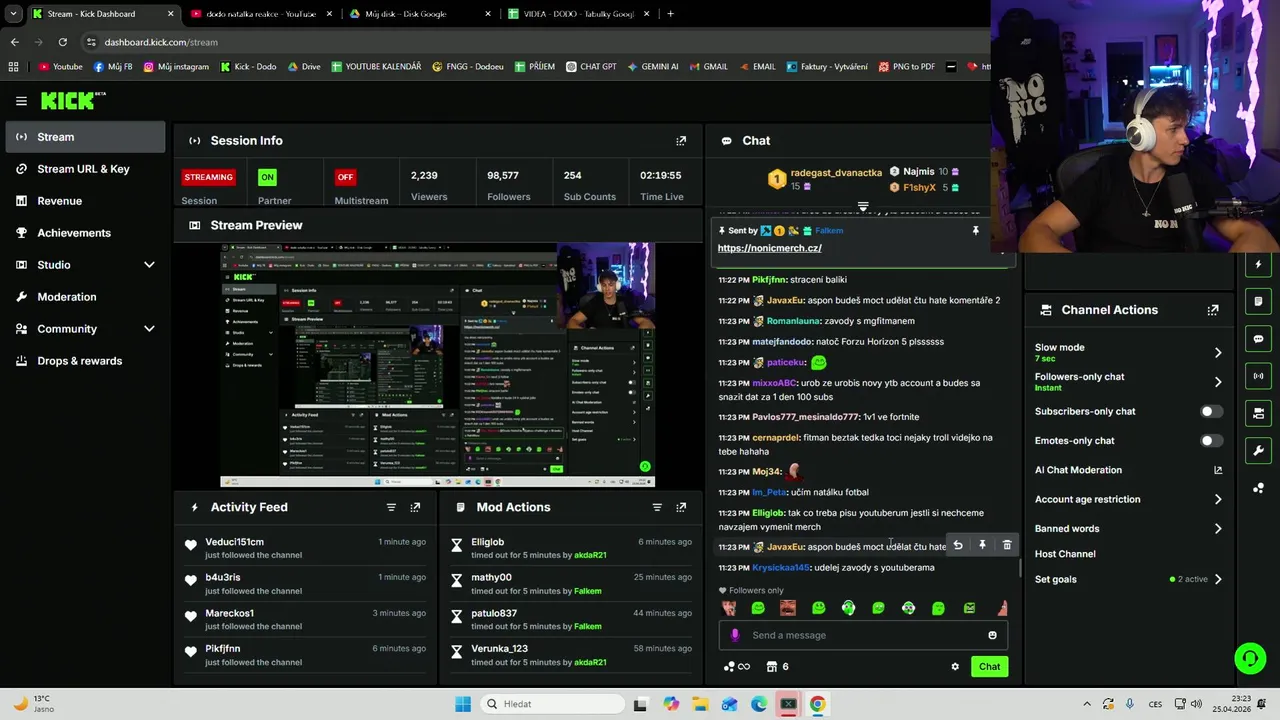Click the Stream Preview video thumbnail
This screenshot has height=720, width=1280.
[437, 365]
